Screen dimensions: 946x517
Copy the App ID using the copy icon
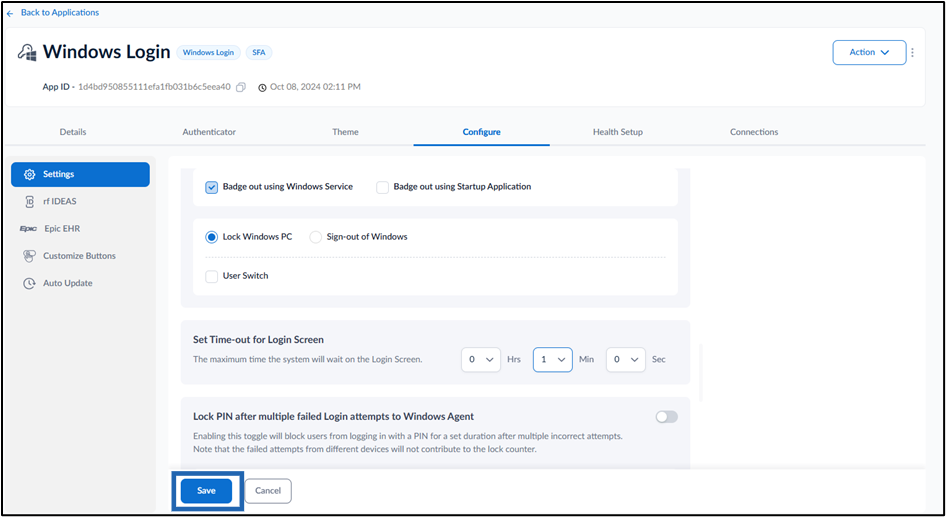point(241,87)
